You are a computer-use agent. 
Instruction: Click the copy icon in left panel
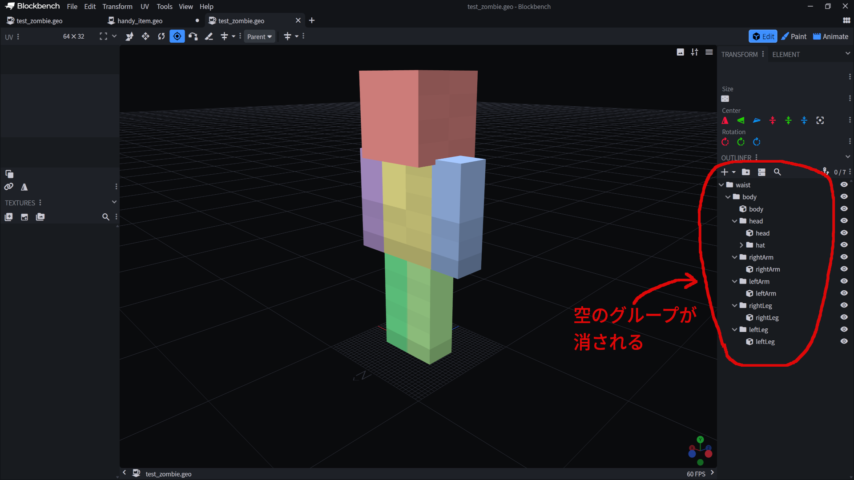9,174
